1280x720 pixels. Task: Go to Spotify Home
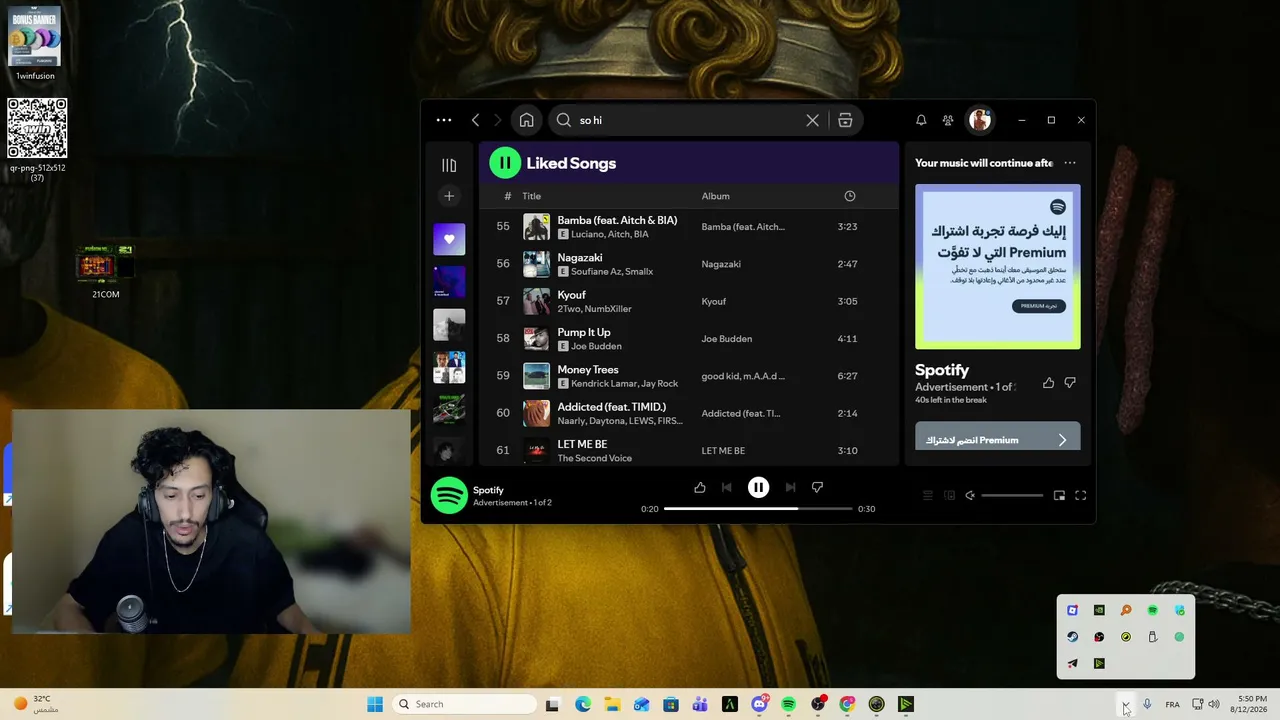click(x=526, y=120)
